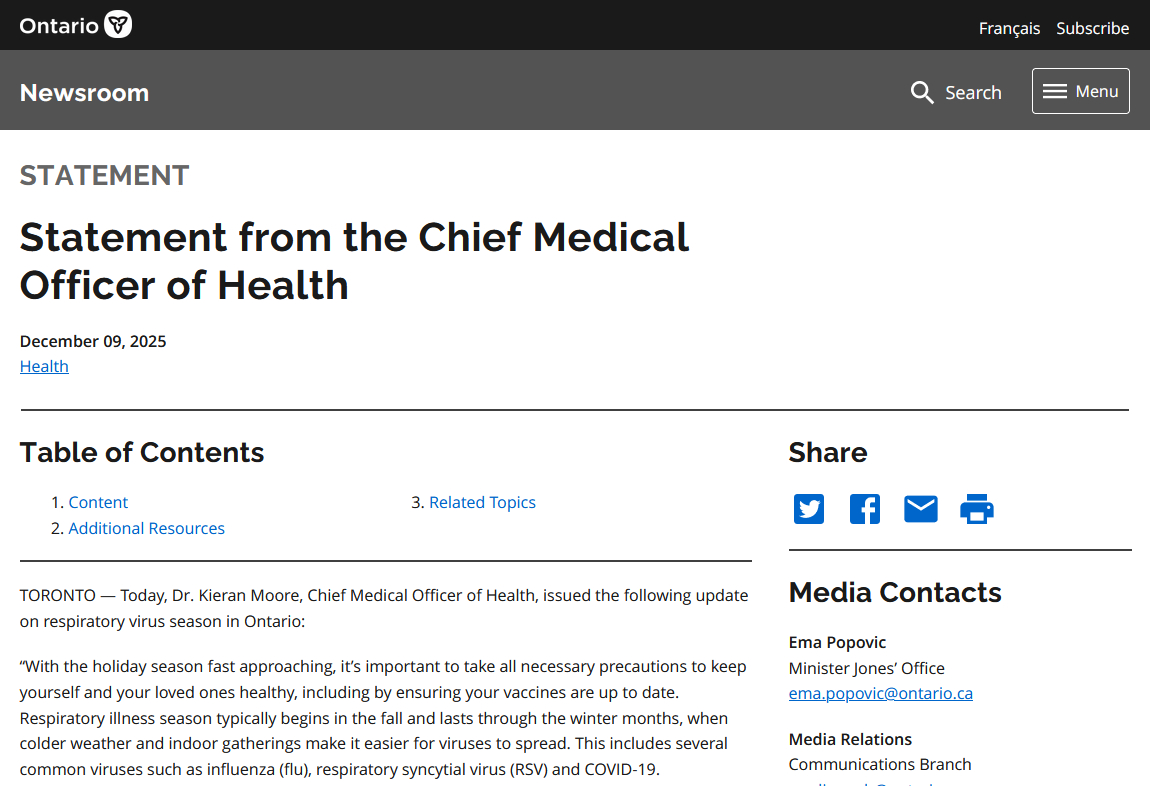
Task: Click the Ontario trillium logo
Action: [118, 25]
